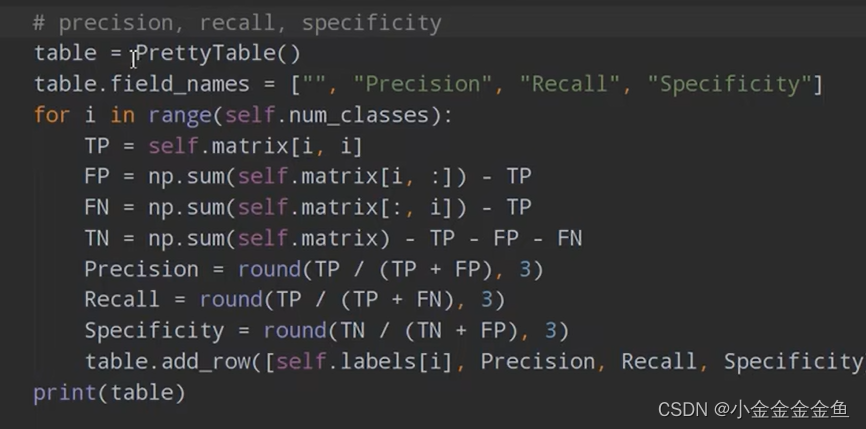Click the comment line precision, recall, specificity
Image resolution: width=866 pixels, height=429 pixels.
click(x=237, y=23)
